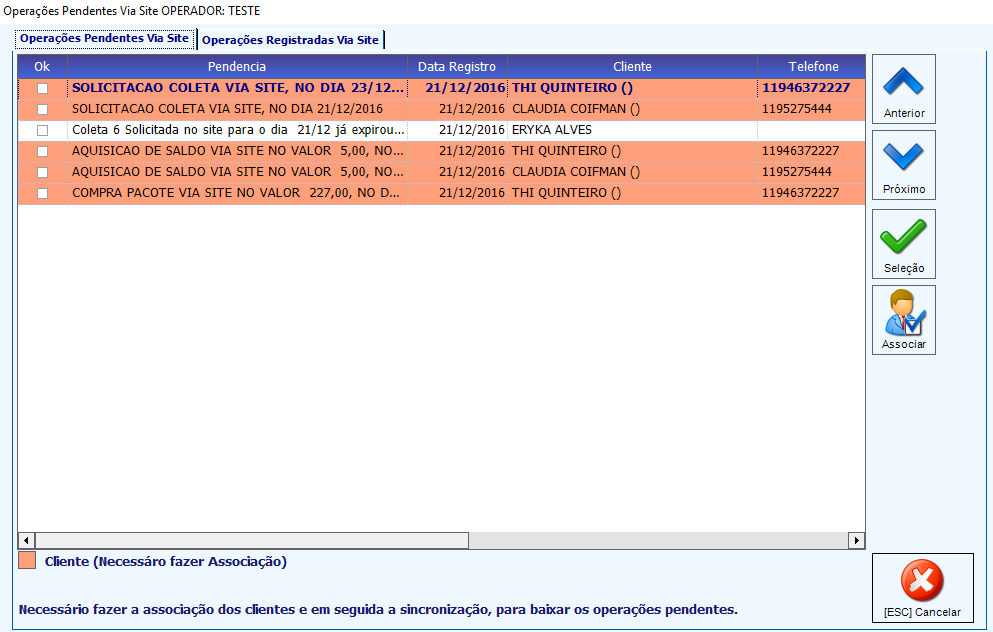The width and height of the screenshot is (993, 632).
Task: Click the Telefone column header
Action: click(x=812, y=66)
